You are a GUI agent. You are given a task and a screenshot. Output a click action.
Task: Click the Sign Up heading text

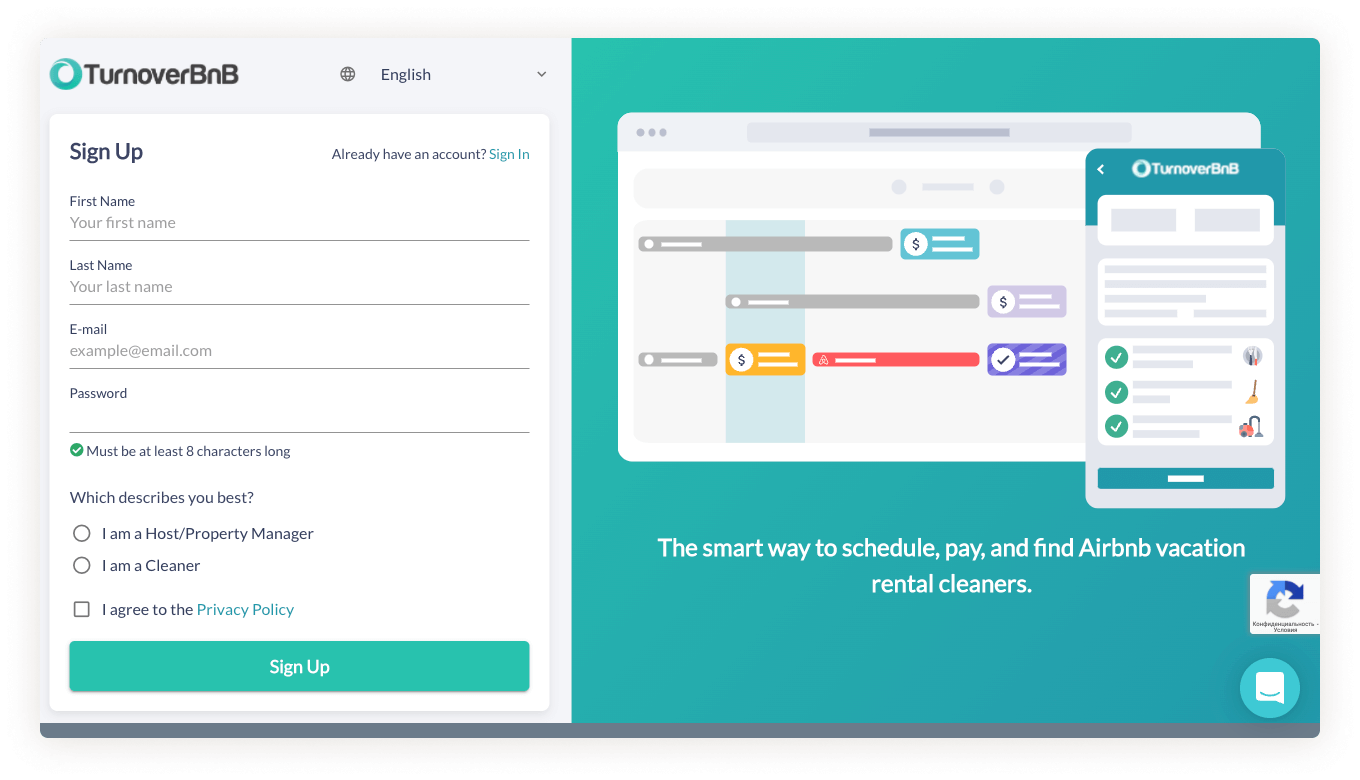click(106, 152)
